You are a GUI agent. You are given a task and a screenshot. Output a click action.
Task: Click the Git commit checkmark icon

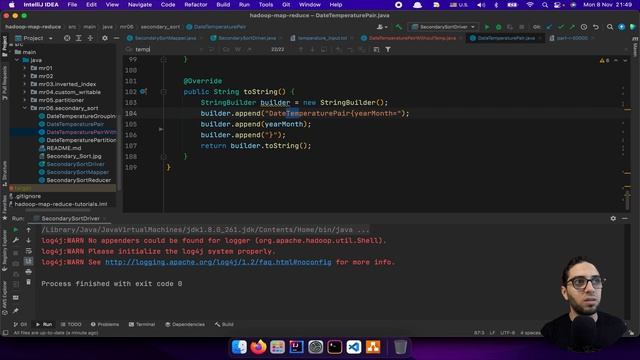point(561,27)
